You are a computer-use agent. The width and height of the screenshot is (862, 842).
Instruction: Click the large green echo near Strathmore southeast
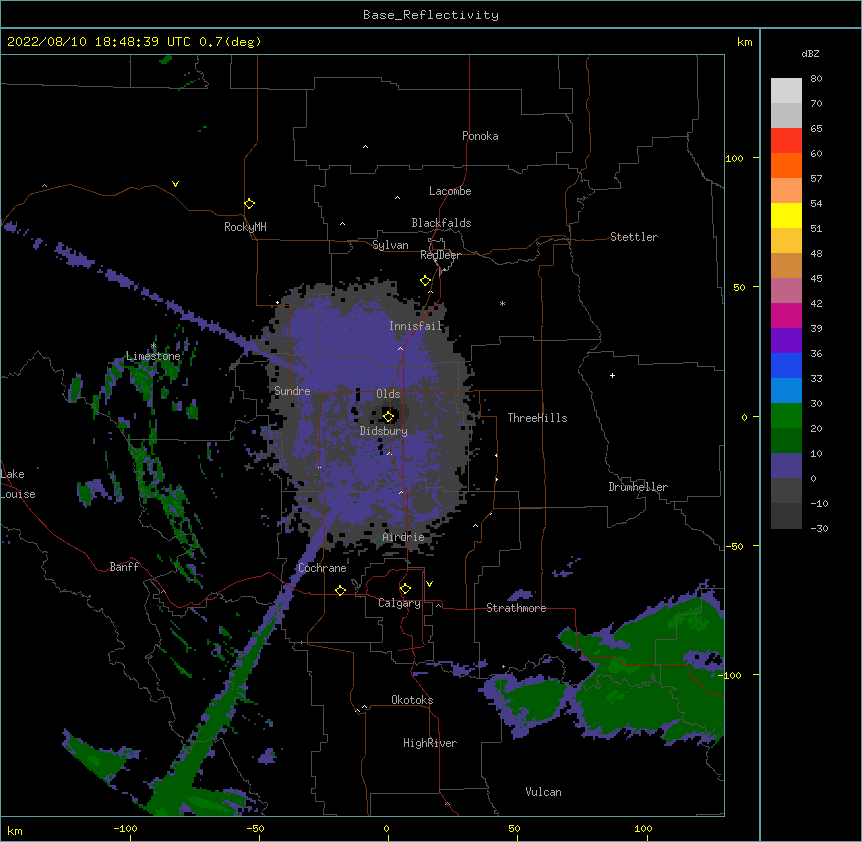(x=649, y=676)
